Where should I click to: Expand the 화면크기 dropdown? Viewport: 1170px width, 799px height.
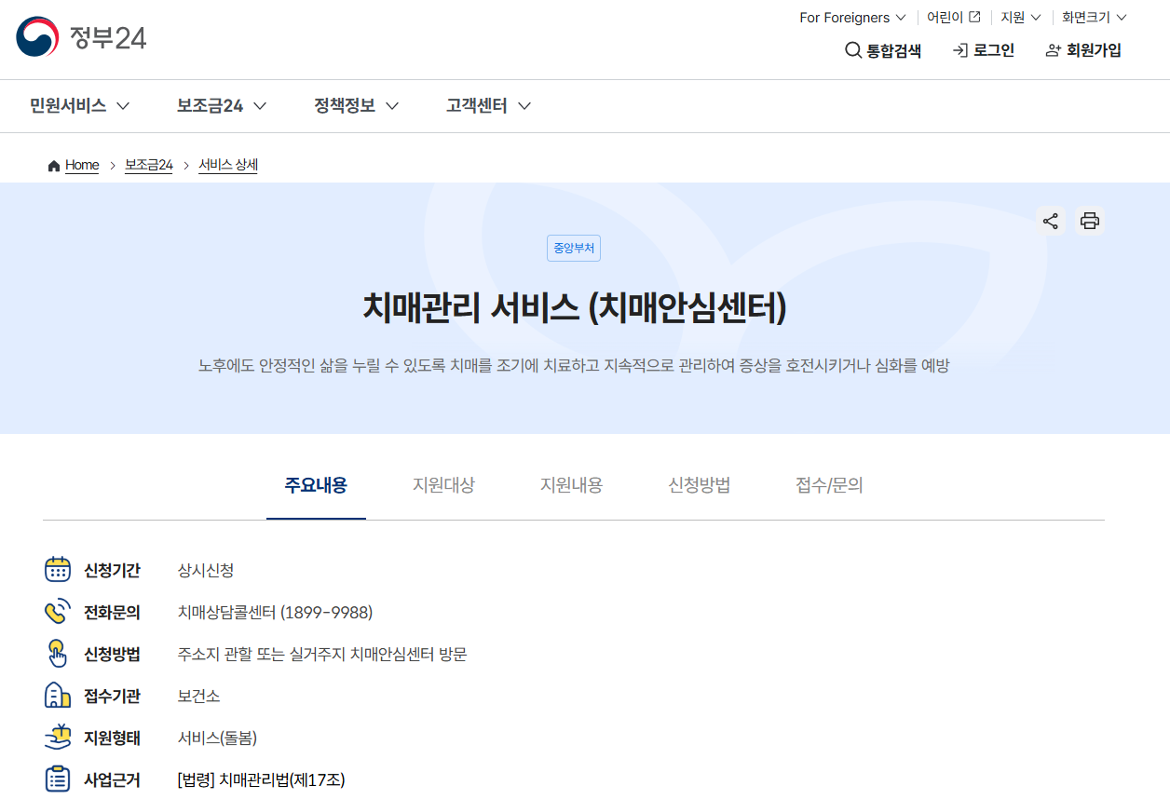1094,17
